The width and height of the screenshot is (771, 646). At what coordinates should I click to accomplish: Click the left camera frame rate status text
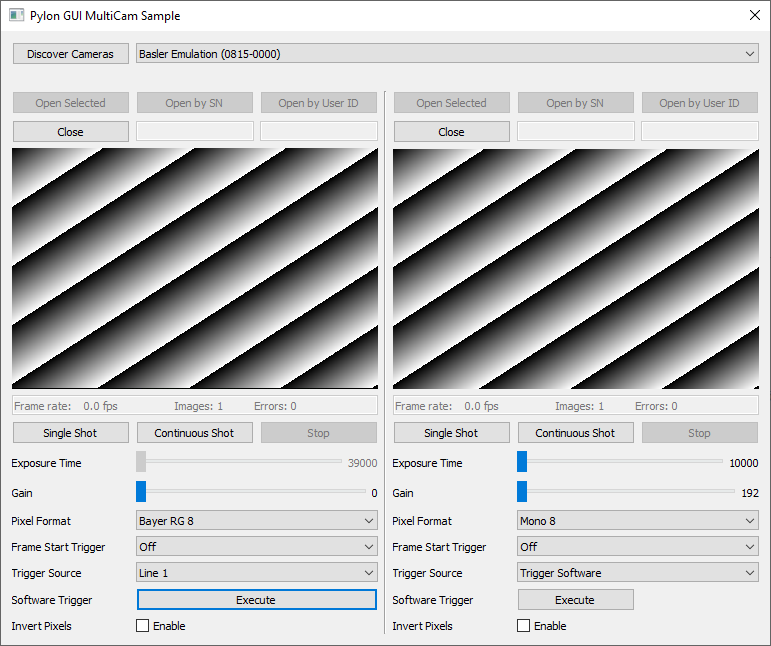pyautogui.click(x=66, y=406)
